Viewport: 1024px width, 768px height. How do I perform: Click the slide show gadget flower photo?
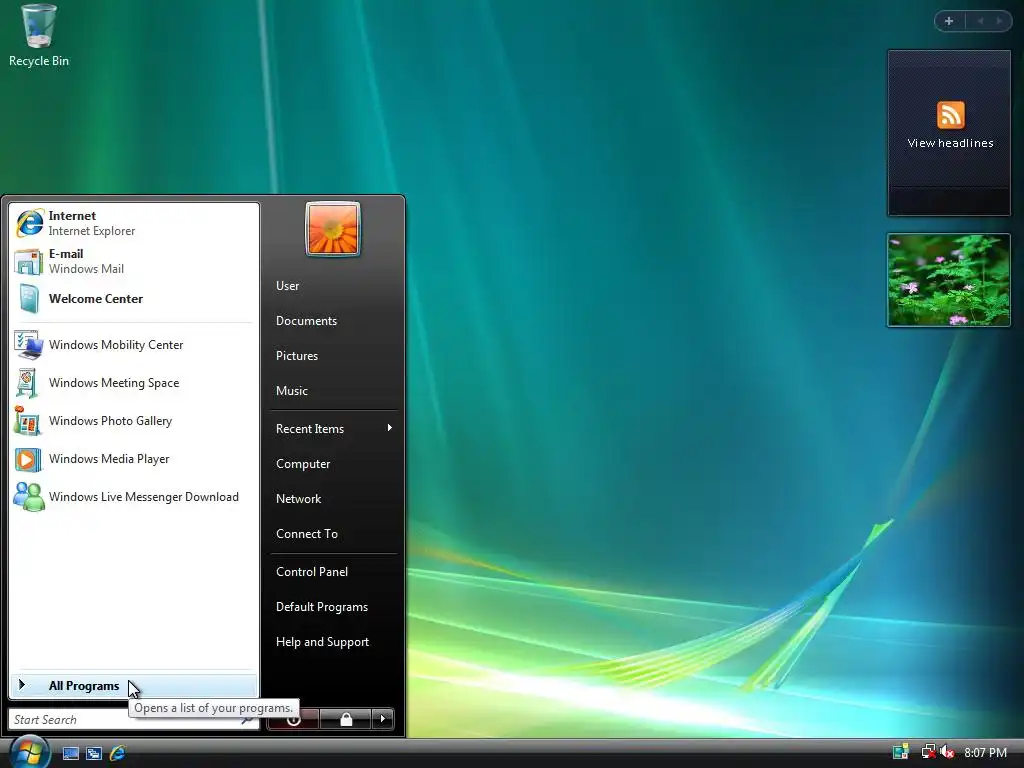949,280
